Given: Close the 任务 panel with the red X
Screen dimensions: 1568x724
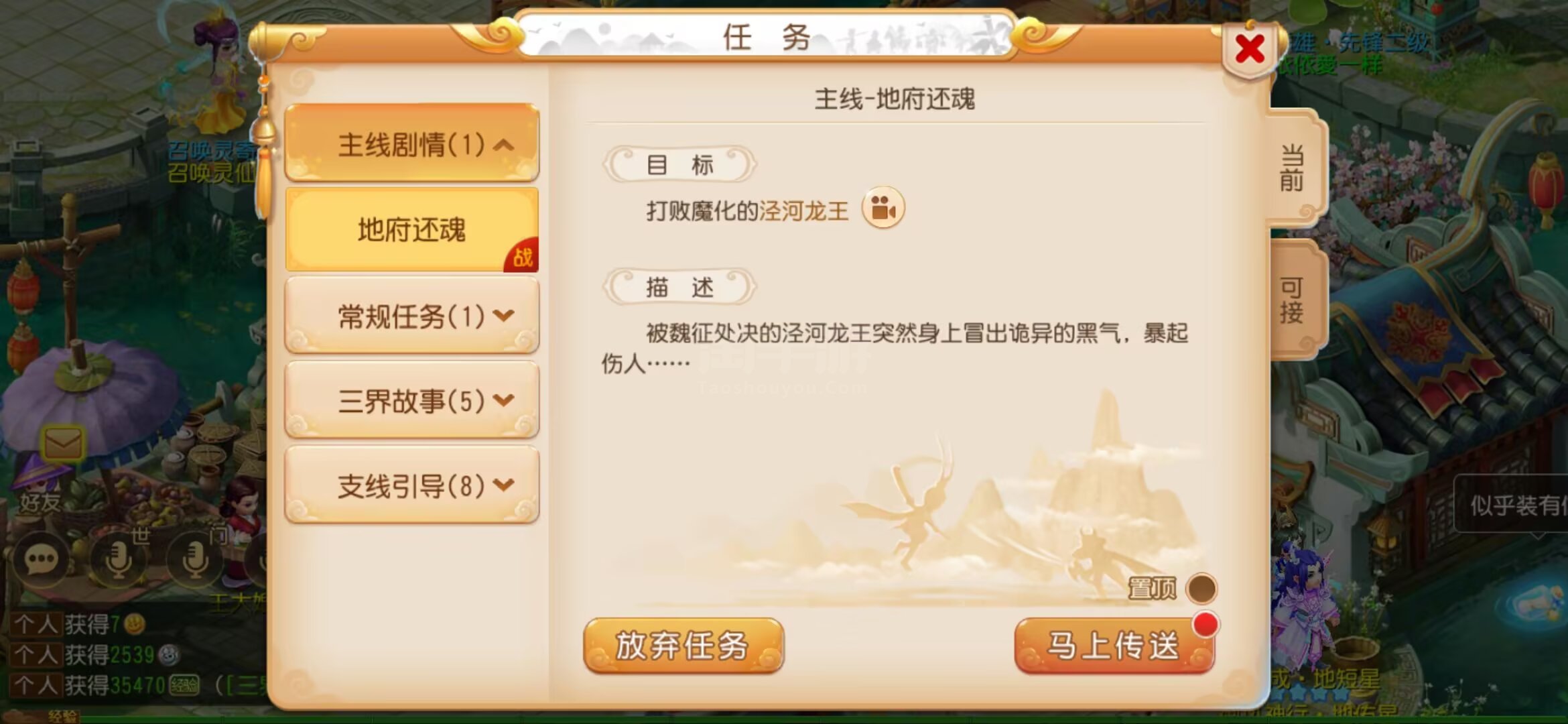Looking at the screenshot, I should (1250, 49).
